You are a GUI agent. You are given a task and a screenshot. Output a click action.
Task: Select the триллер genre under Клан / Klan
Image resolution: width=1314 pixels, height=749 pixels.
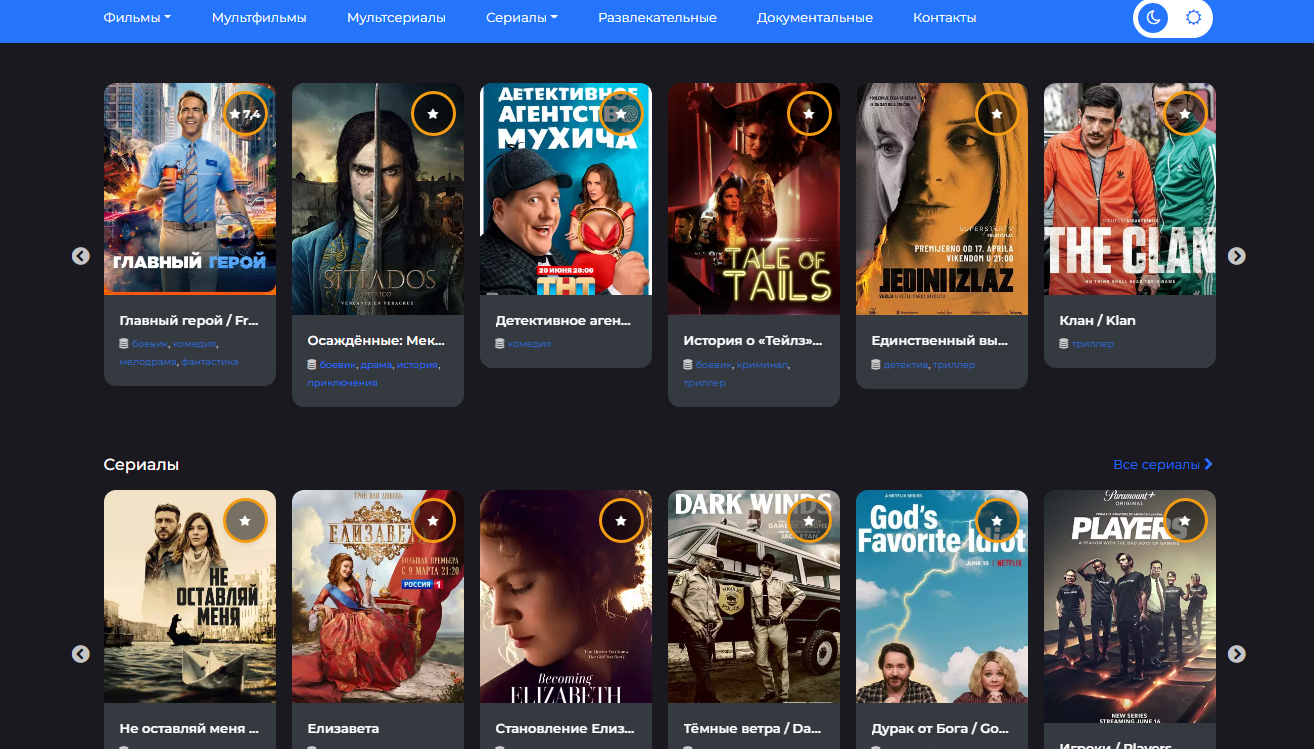1093,343
